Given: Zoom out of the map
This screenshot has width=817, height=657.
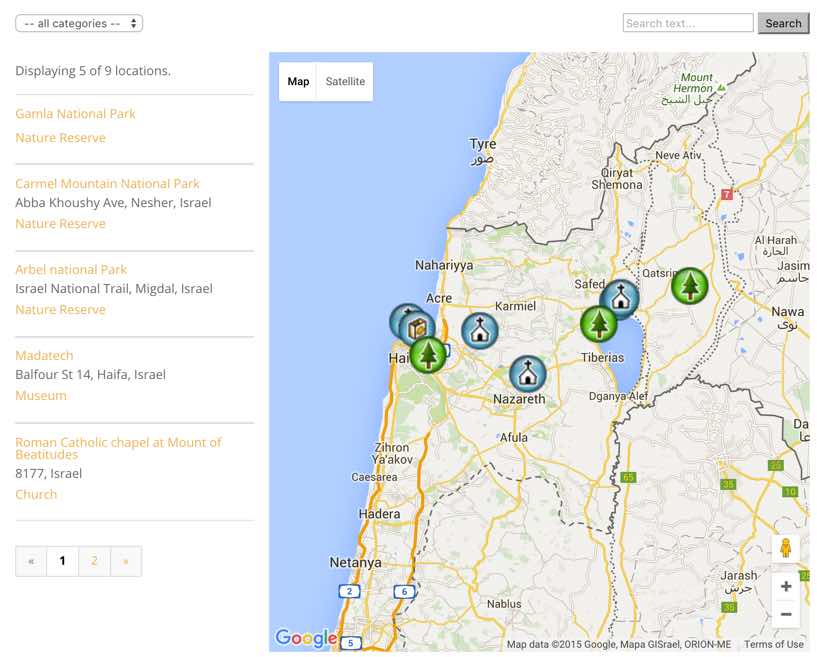Looking at the screenshot, I should [785, 614].
